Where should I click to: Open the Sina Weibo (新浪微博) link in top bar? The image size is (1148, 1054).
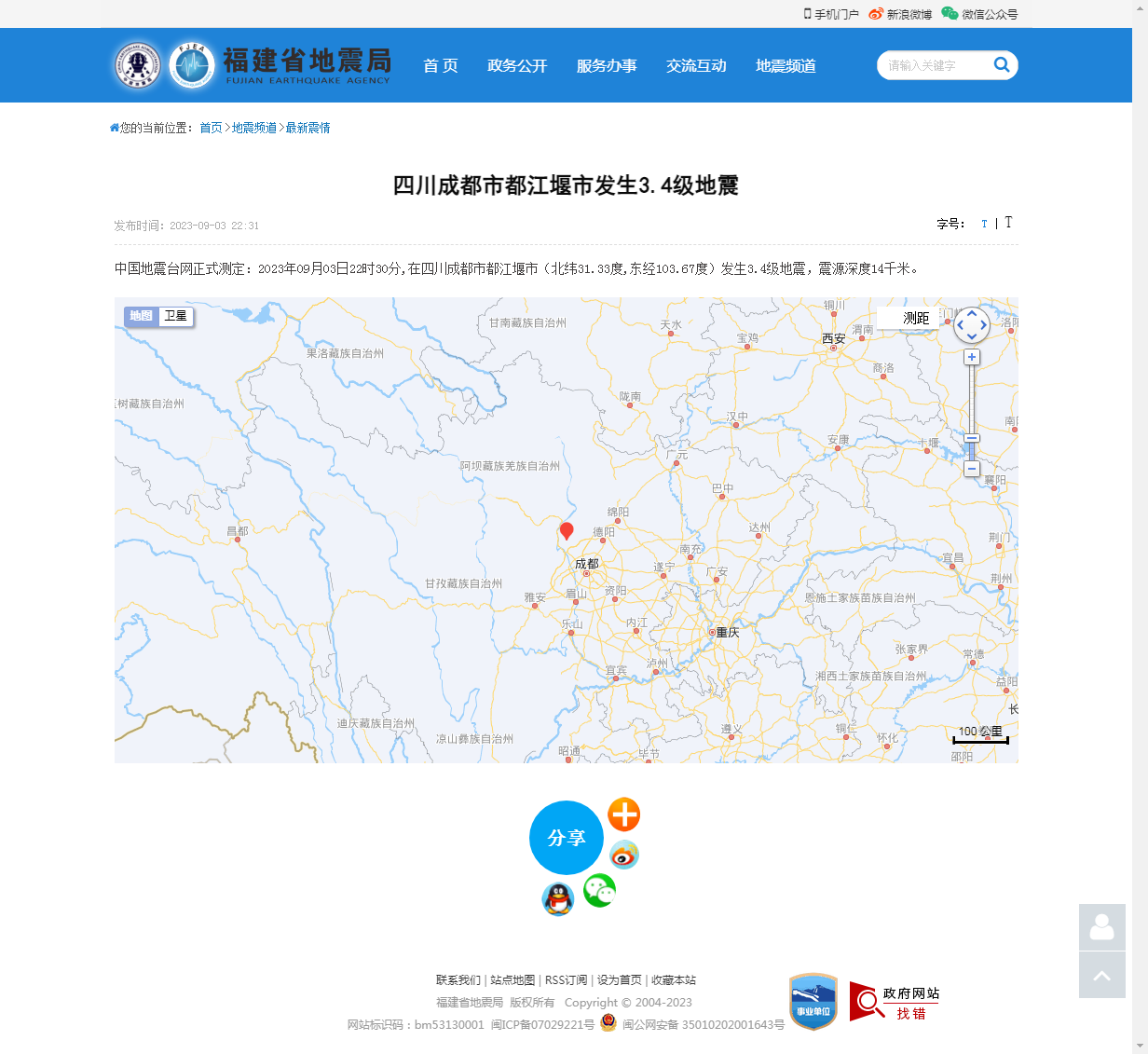(900, 14)
